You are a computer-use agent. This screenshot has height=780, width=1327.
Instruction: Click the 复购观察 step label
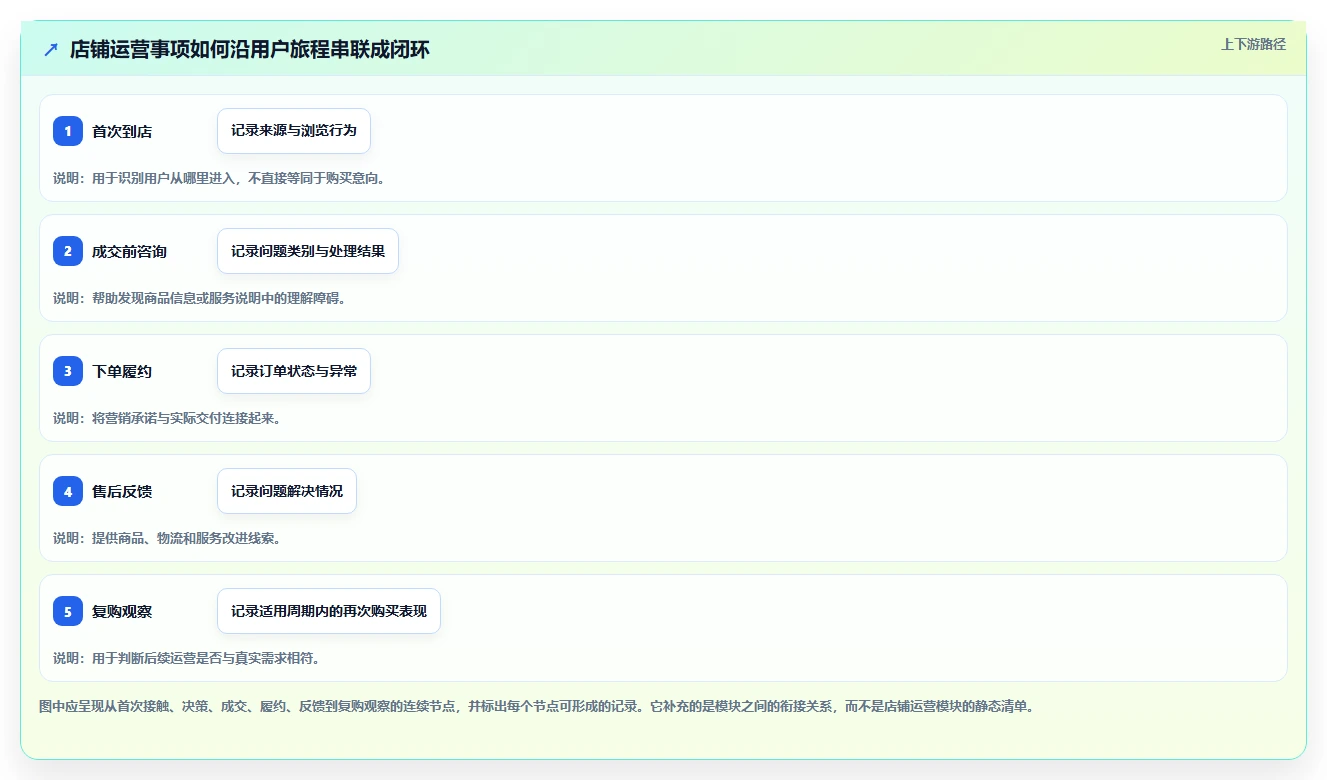tap(122, 612)
